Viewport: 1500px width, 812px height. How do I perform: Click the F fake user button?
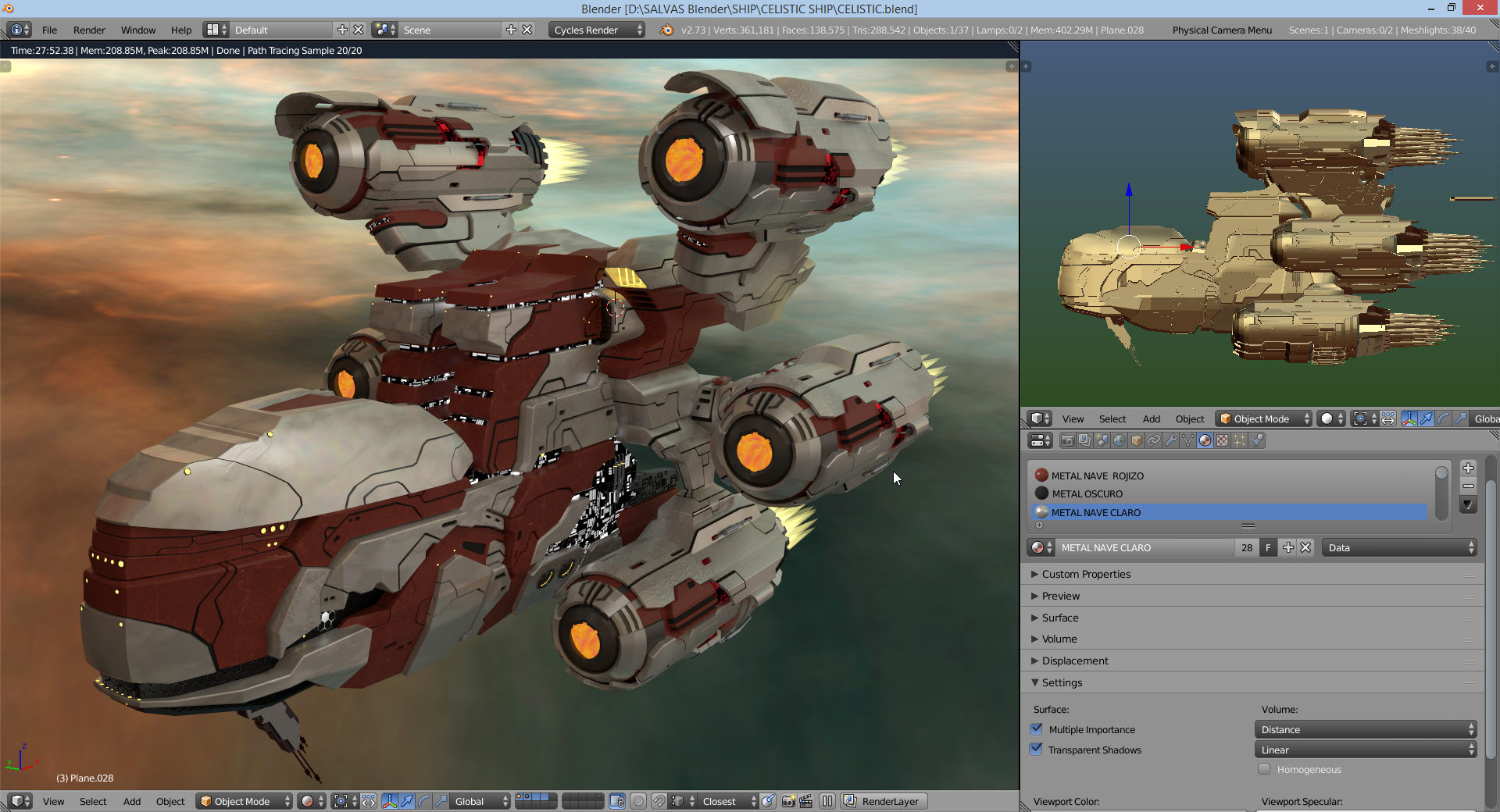pyautogui.click(x=1268, y=548)
